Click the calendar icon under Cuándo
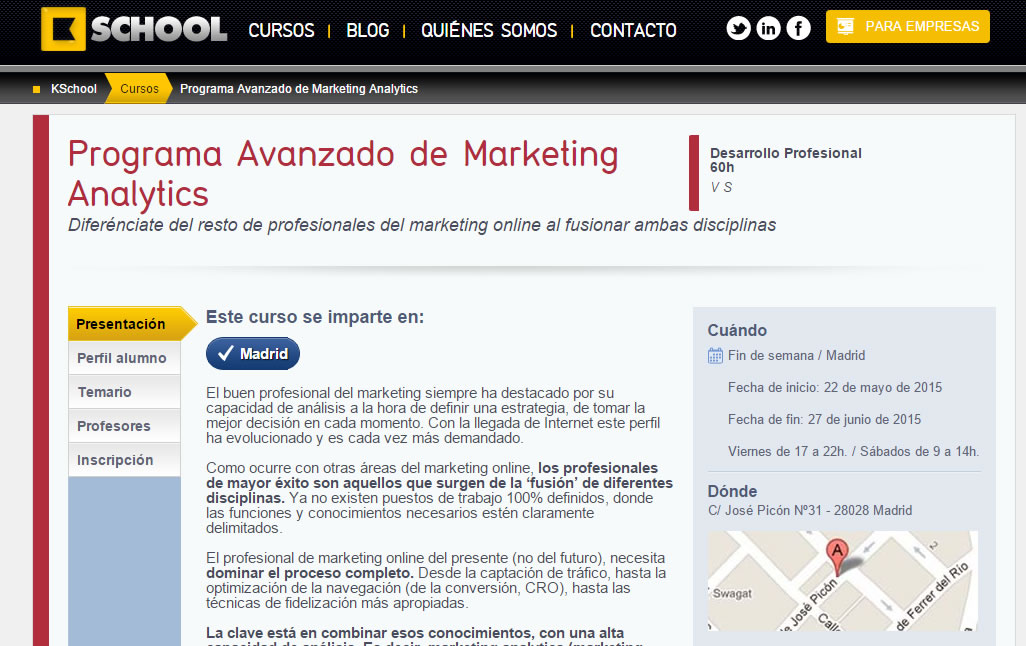The image size is (1026, 646). (x=715, y=356)
